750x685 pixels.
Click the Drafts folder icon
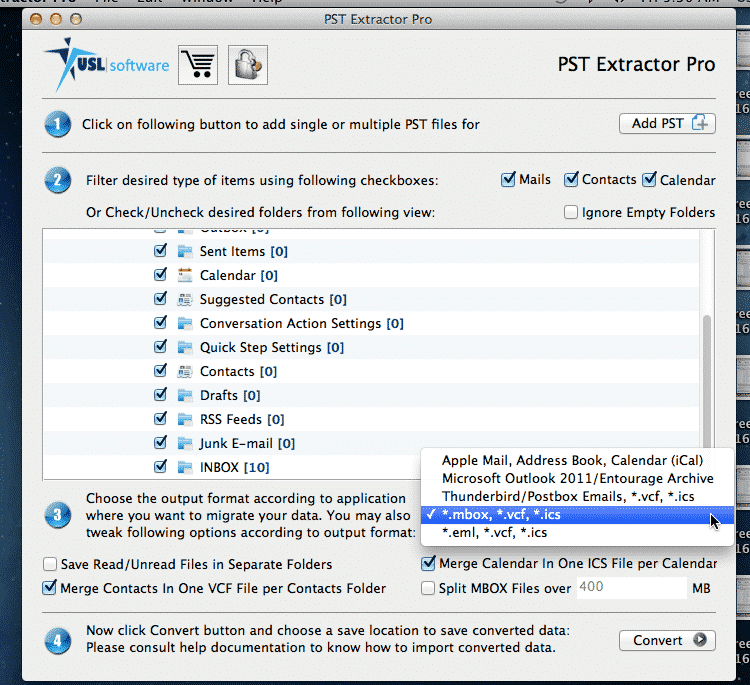185,396
